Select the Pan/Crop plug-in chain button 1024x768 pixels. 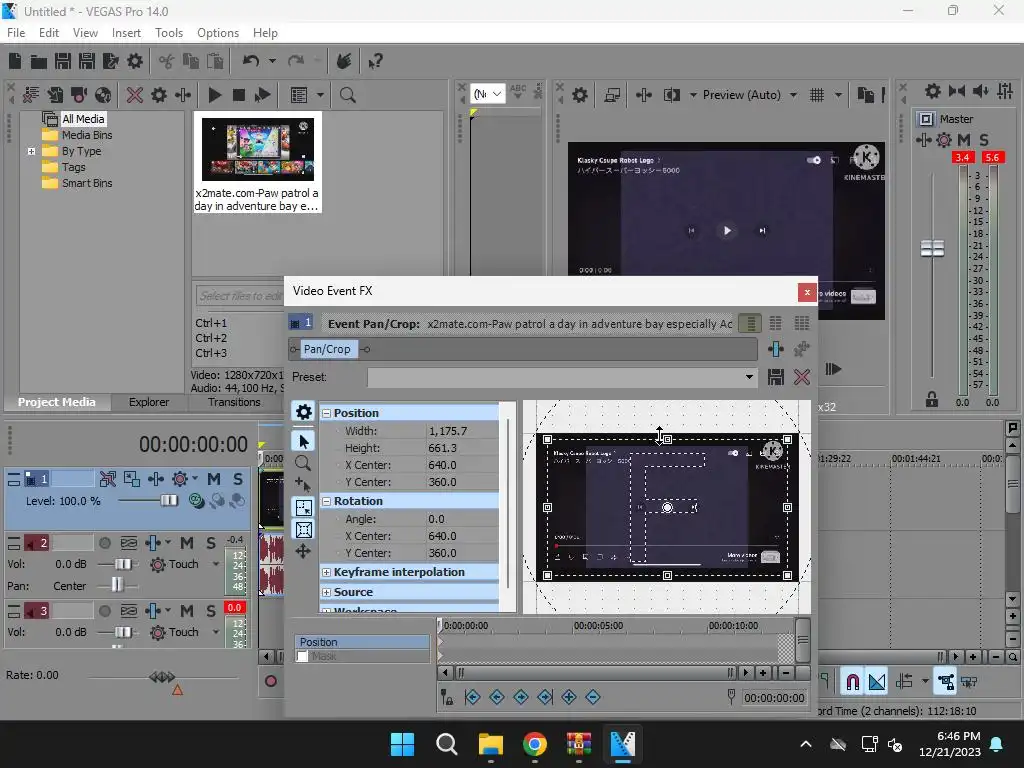[x=327, y=349]
